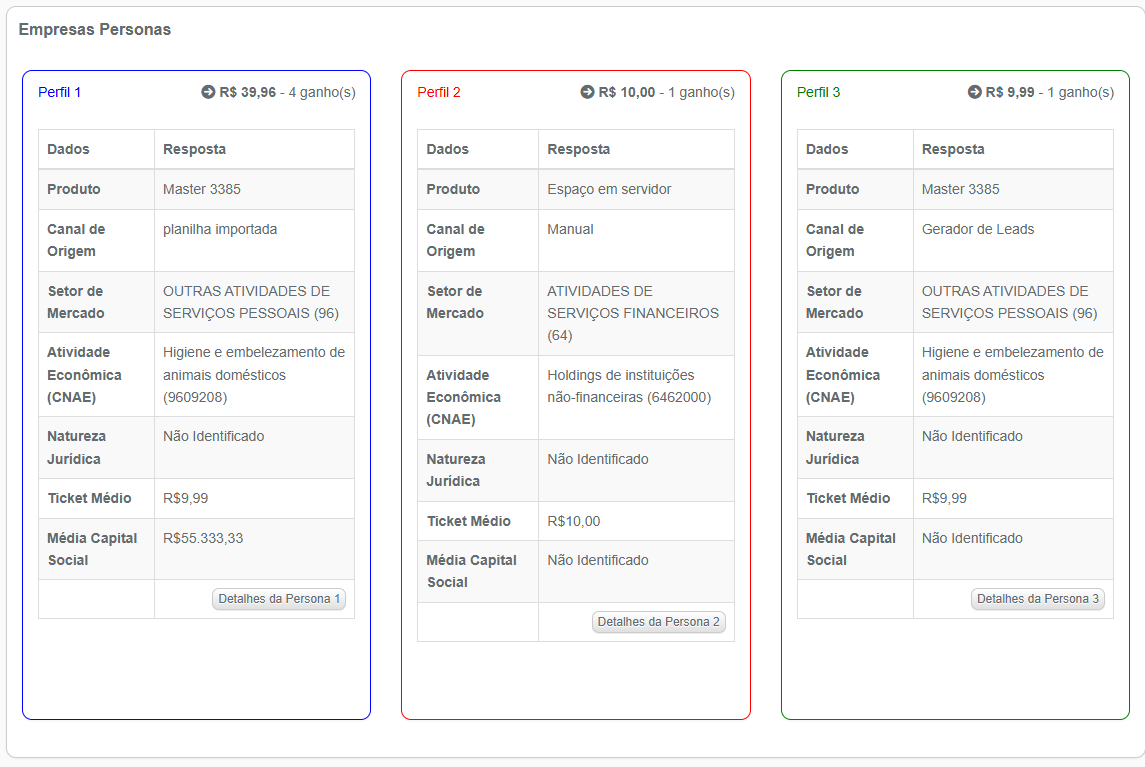
Task: Select the Espaço em servidor product value
Action: 609,189
